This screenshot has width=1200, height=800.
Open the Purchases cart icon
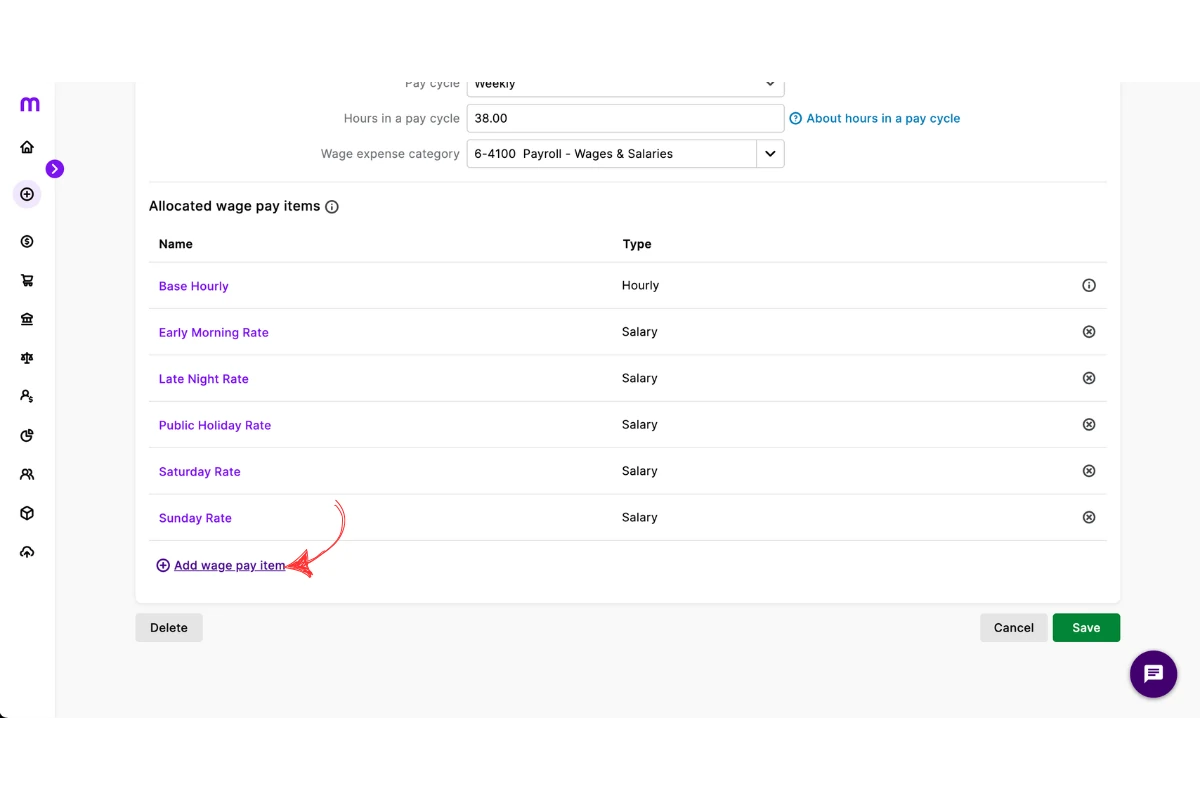27,281
